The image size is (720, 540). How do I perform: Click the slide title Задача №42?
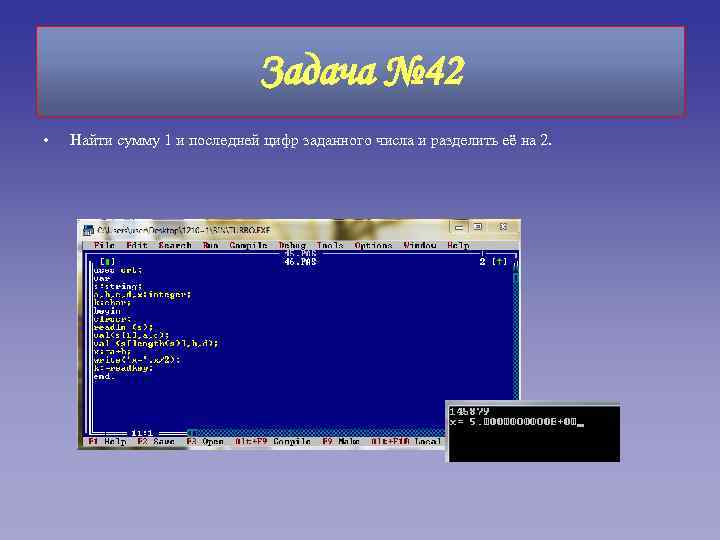362,71
